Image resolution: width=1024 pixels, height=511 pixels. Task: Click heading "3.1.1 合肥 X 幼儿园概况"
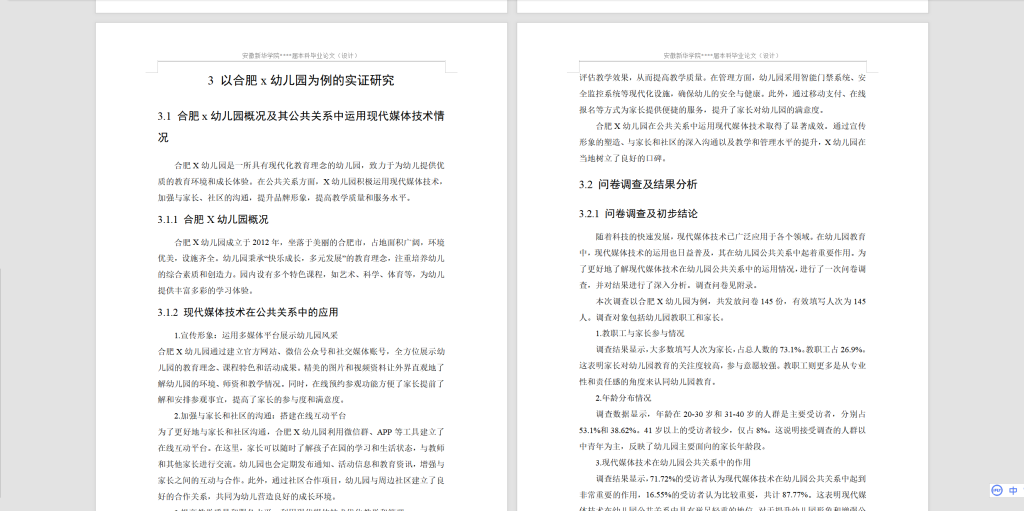point(213,220)
